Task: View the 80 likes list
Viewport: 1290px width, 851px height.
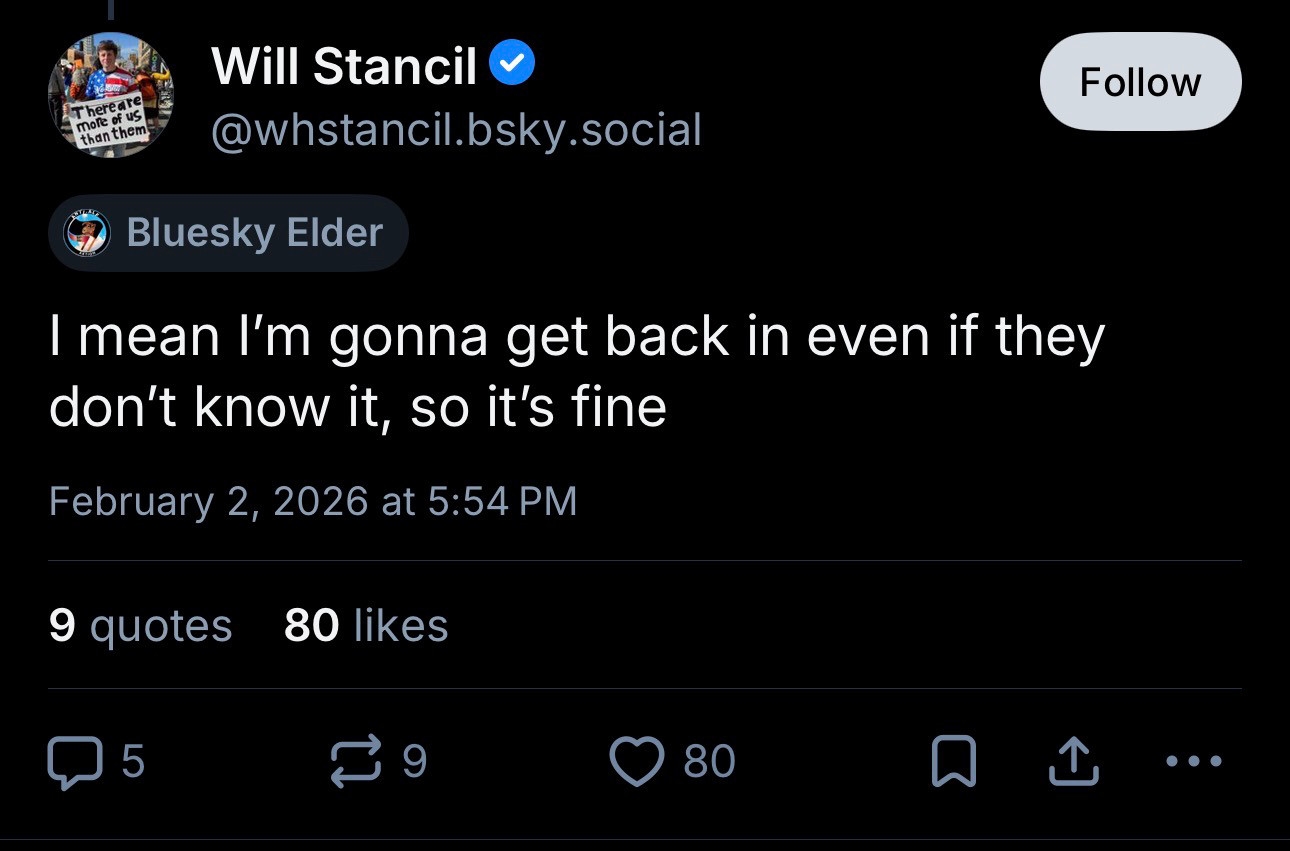Action: pyautogui.click(x=366, y=625)
